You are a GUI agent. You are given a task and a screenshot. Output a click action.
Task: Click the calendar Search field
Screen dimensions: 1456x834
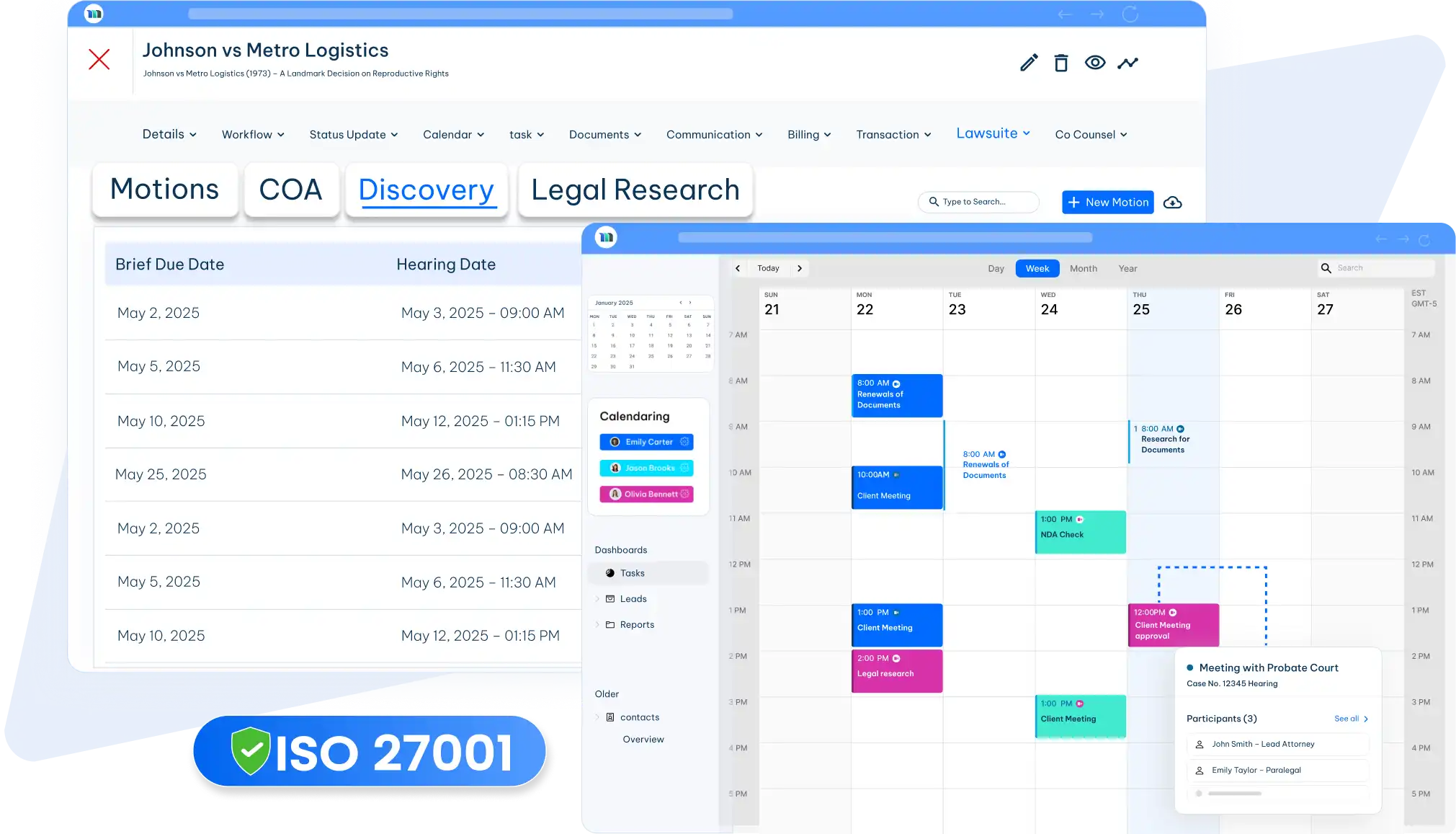(x=1376, y=268)
